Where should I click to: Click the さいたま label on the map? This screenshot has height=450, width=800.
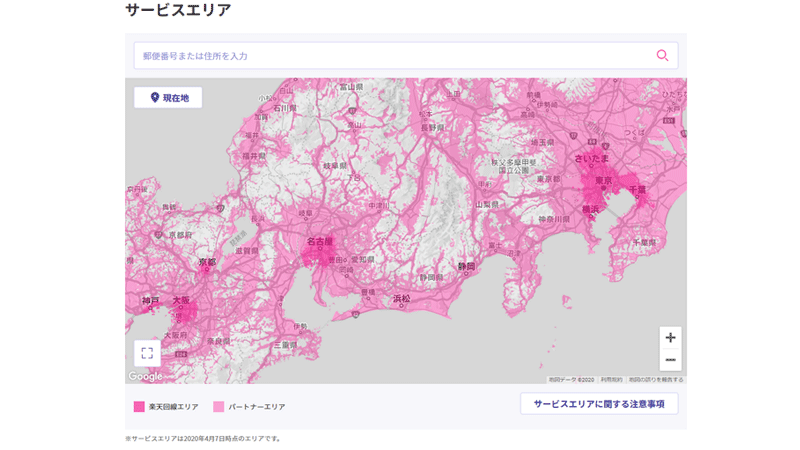592,158
